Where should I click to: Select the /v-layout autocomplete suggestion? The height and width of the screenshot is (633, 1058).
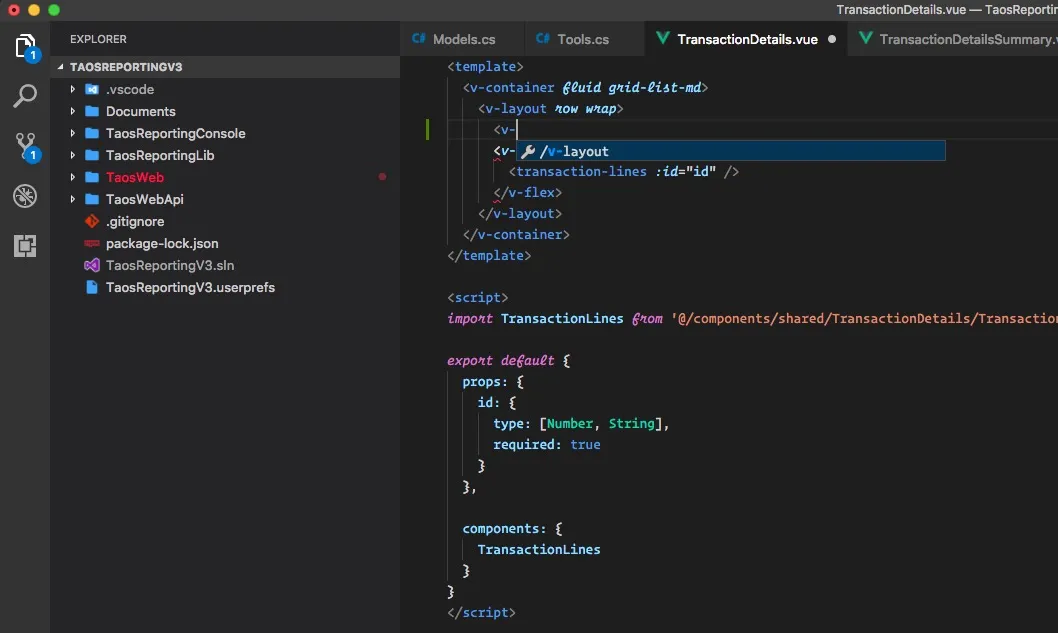(574, 151)
